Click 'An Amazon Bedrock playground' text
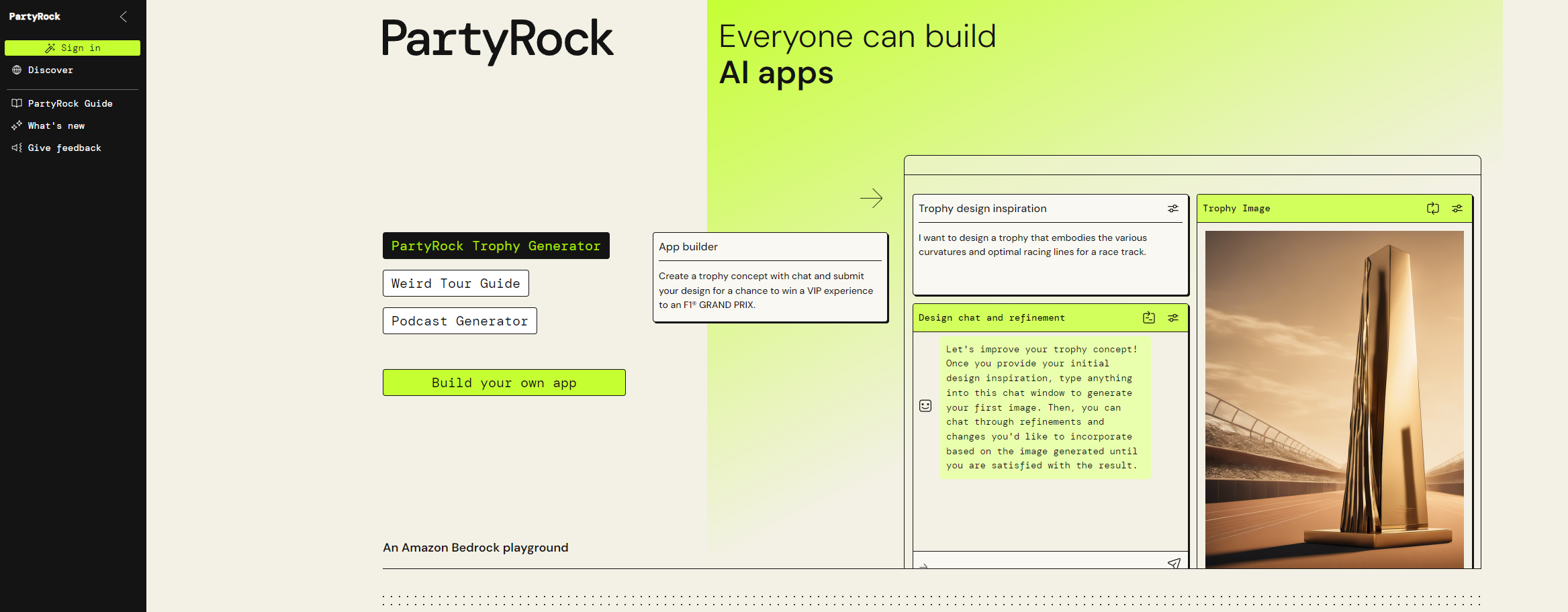The image size is (1568, 612). click(x=475, y=548)
